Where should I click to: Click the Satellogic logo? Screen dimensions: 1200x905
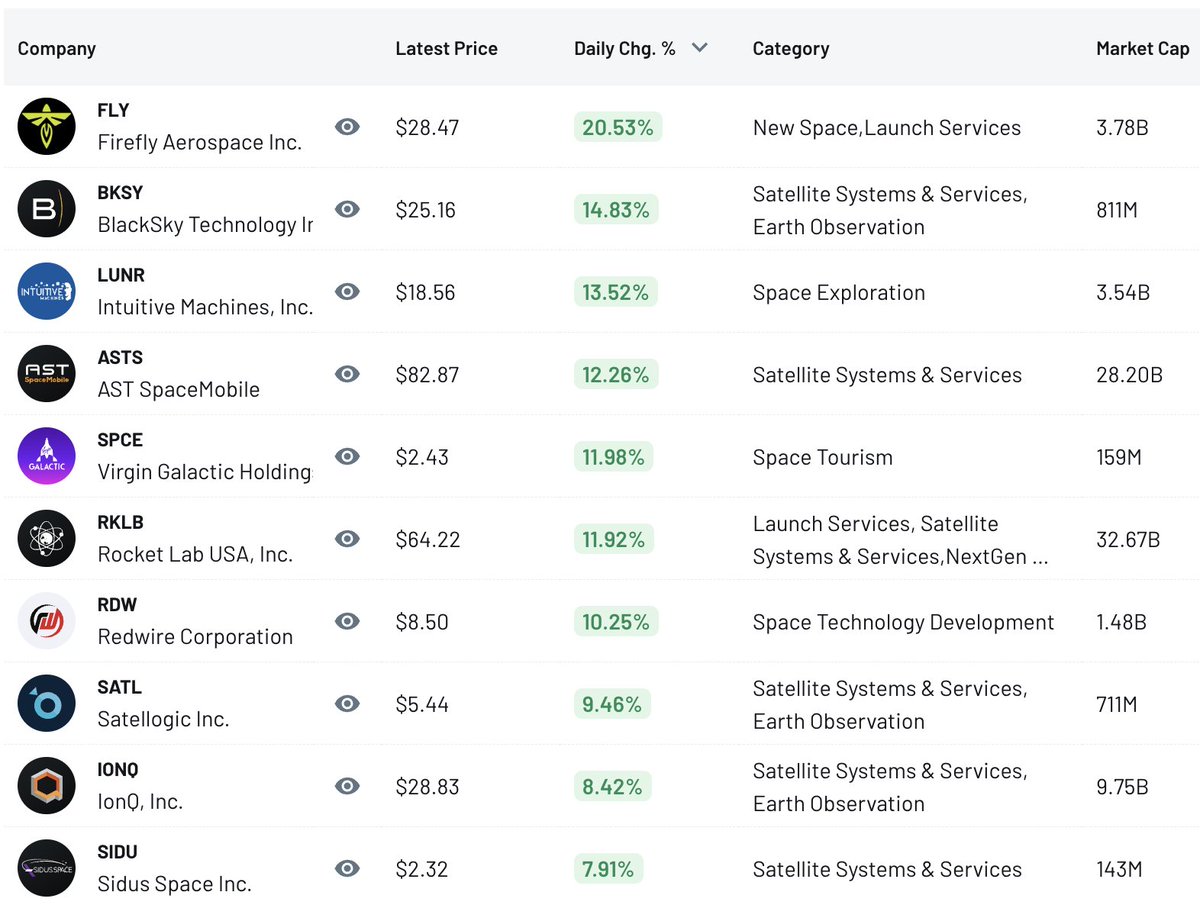pyautogui.click(x=46, y=704)
